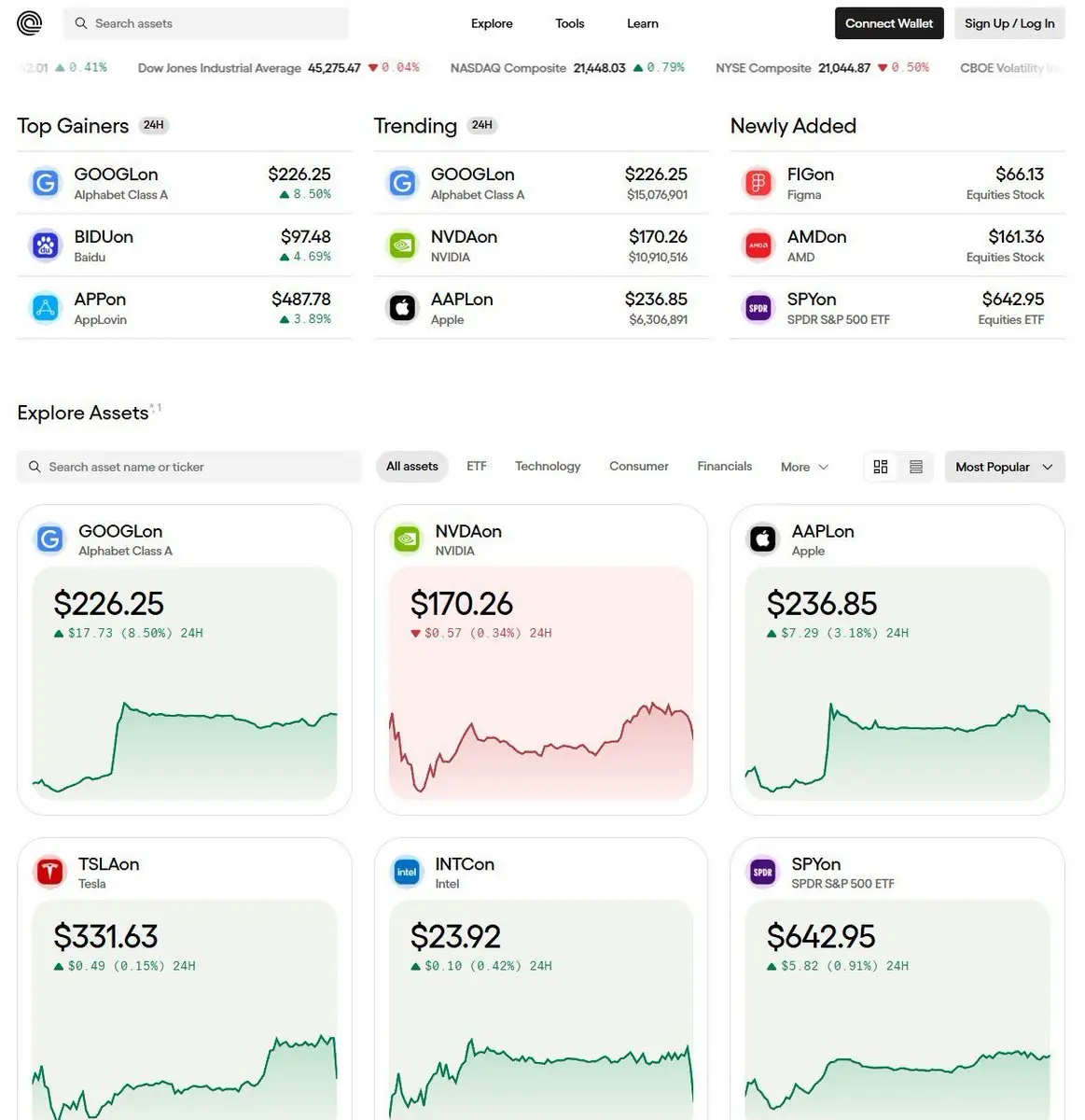Click the magnifier icon in Search assets
The height and width of the screenshot is (1120, 1085).
pos(81,23)
